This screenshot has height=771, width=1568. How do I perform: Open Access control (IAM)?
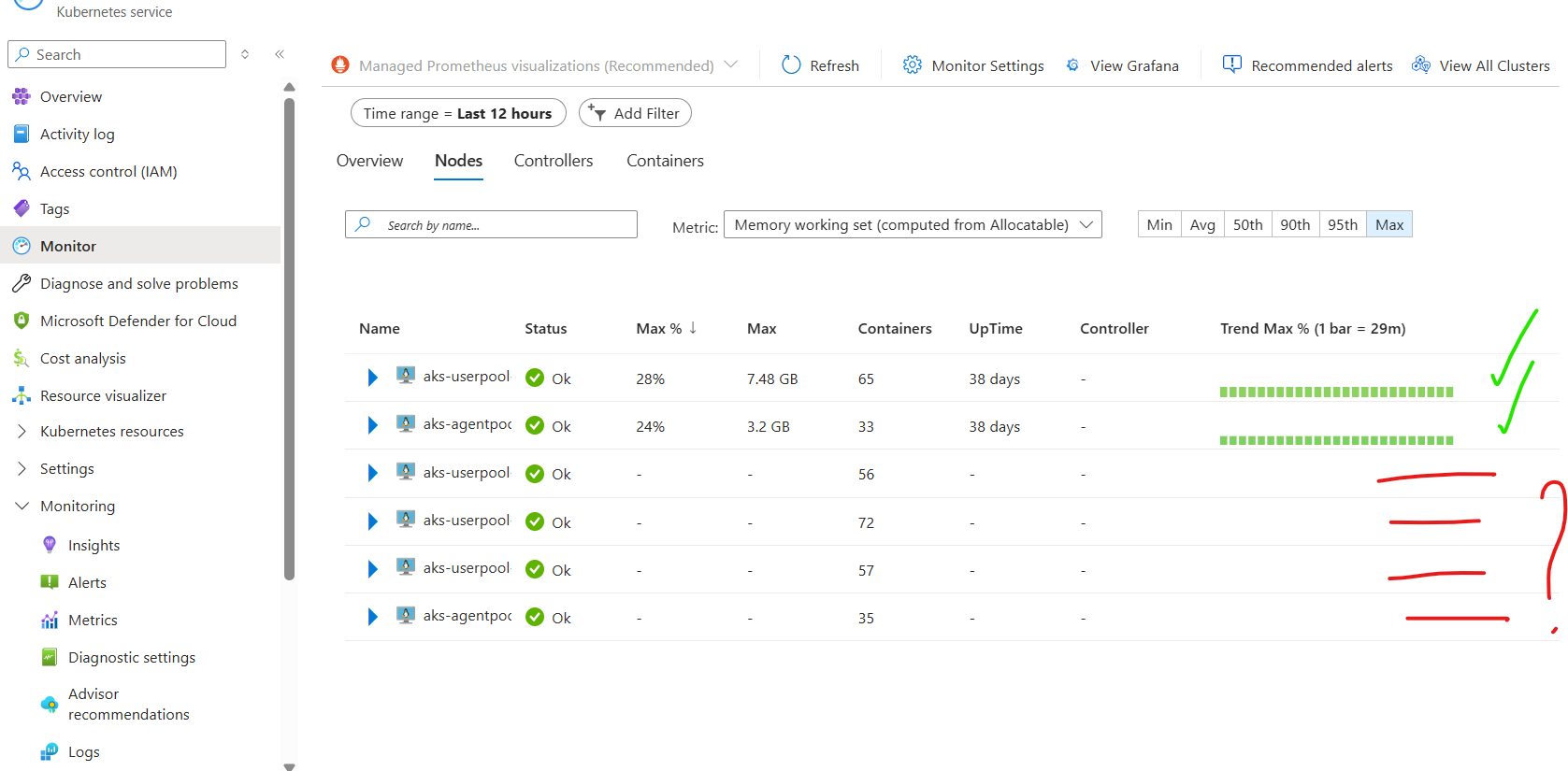pos(108,171)
